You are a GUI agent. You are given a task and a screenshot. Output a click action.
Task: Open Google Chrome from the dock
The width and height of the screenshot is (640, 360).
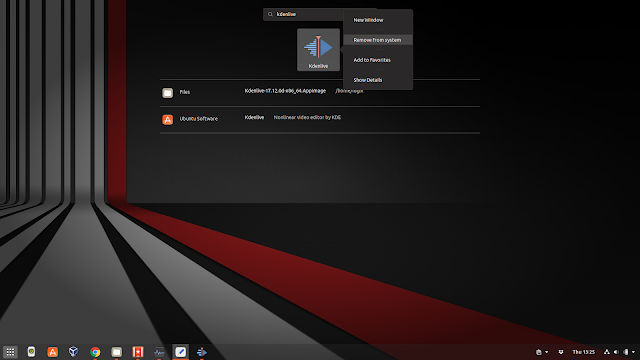[x=95, y=352]
